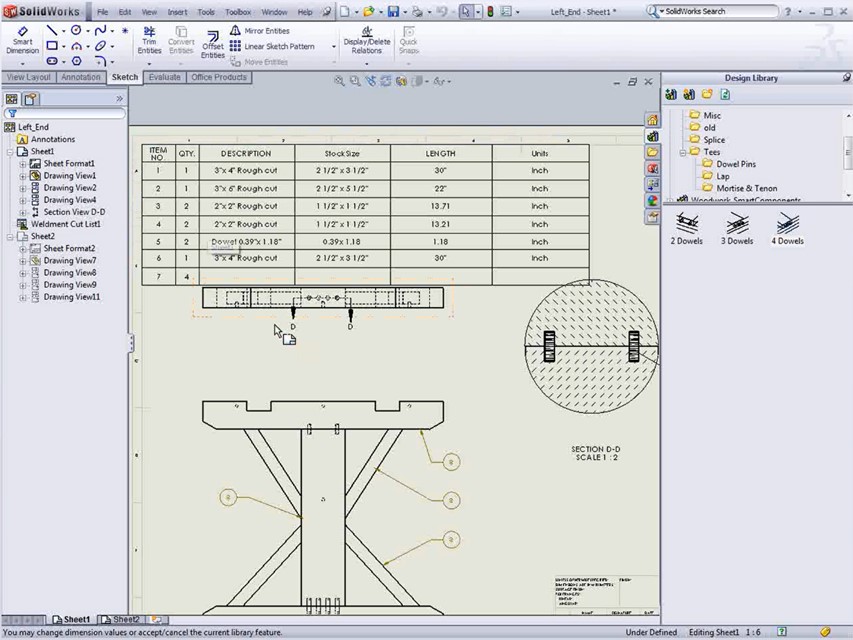
Task: Open the Appearances tab in task pane
Action: tap(652, 200)
